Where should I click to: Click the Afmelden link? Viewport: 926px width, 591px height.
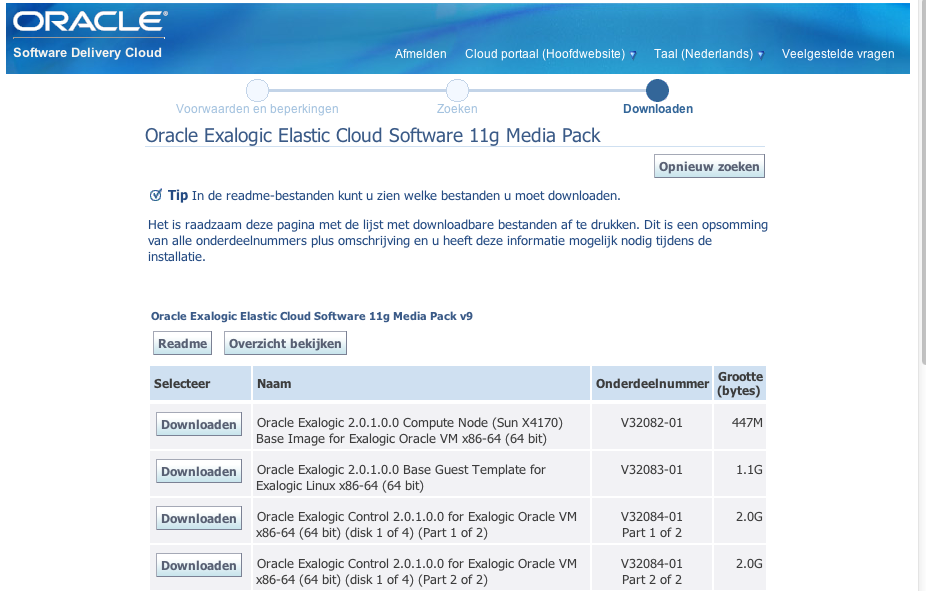[x=420, y=54]
